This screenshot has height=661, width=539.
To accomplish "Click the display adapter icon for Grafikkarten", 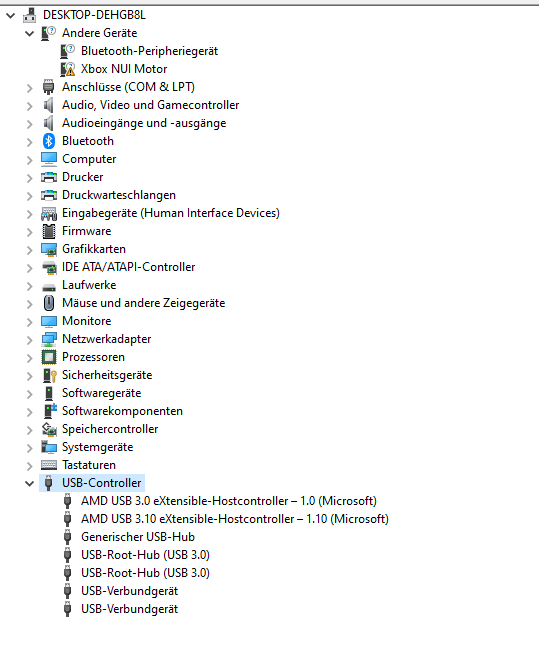I will coord(49,249).
